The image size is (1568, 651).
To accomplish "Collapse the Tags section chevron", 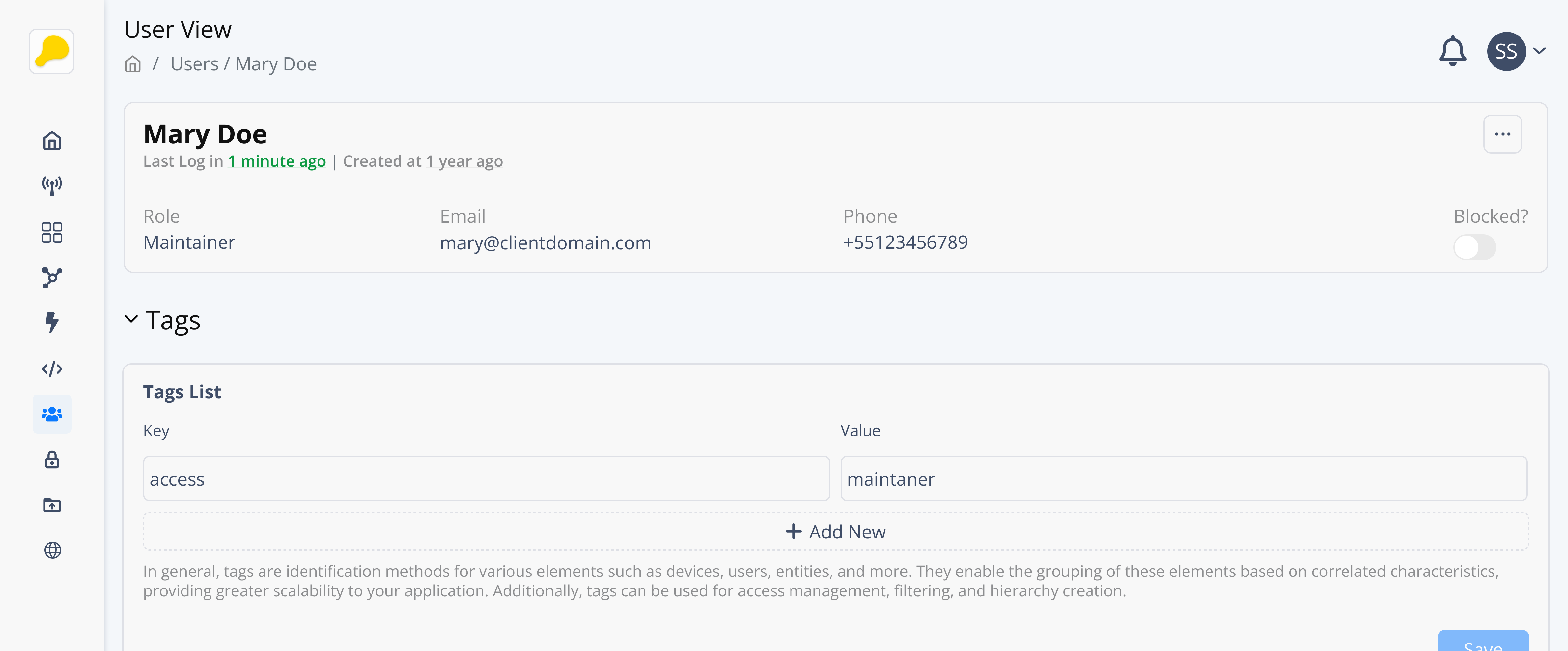I will (131, 319).
